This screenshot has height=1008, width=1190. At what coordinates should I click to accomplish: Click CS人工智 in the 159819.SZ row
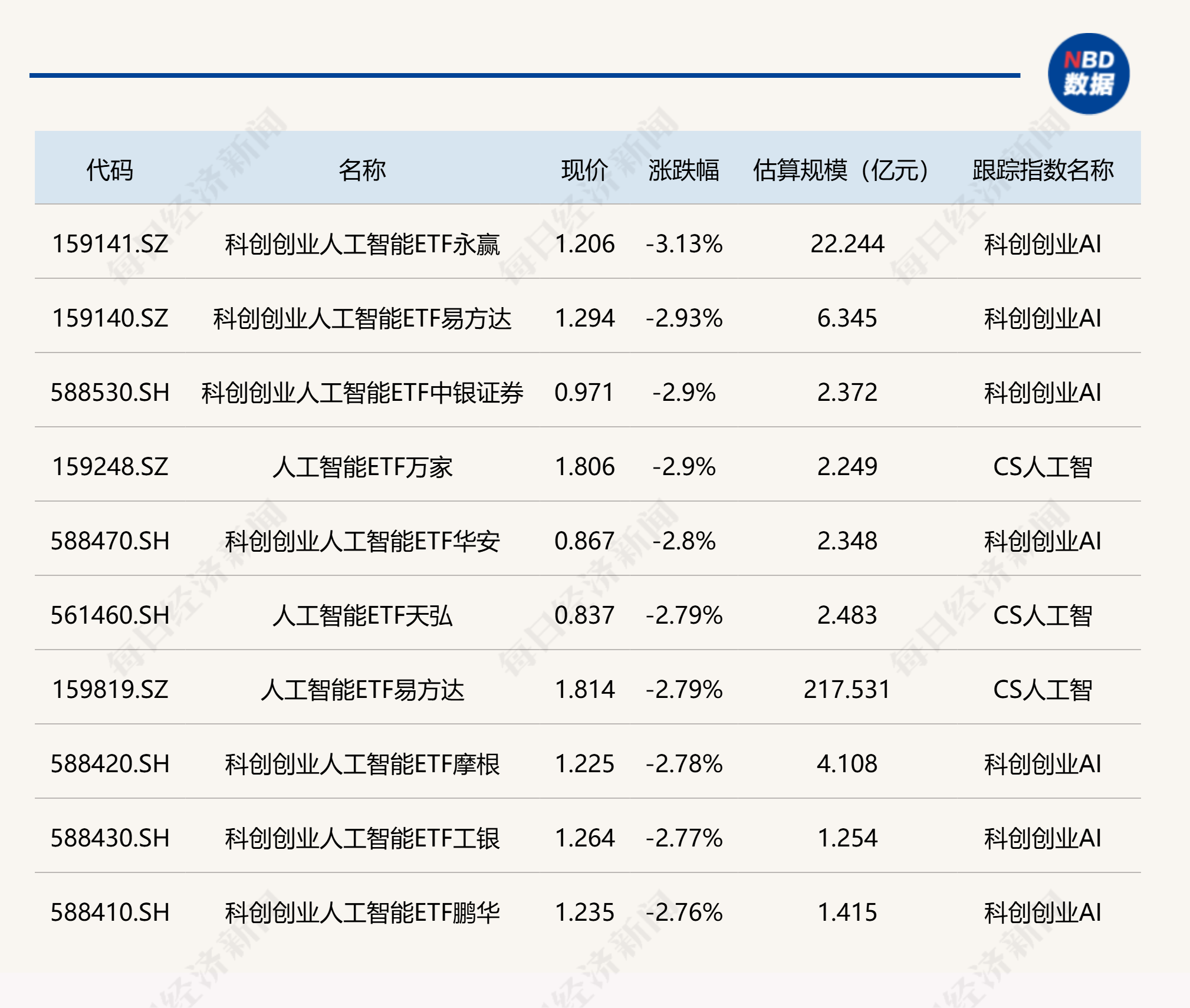pos(1043,690)
